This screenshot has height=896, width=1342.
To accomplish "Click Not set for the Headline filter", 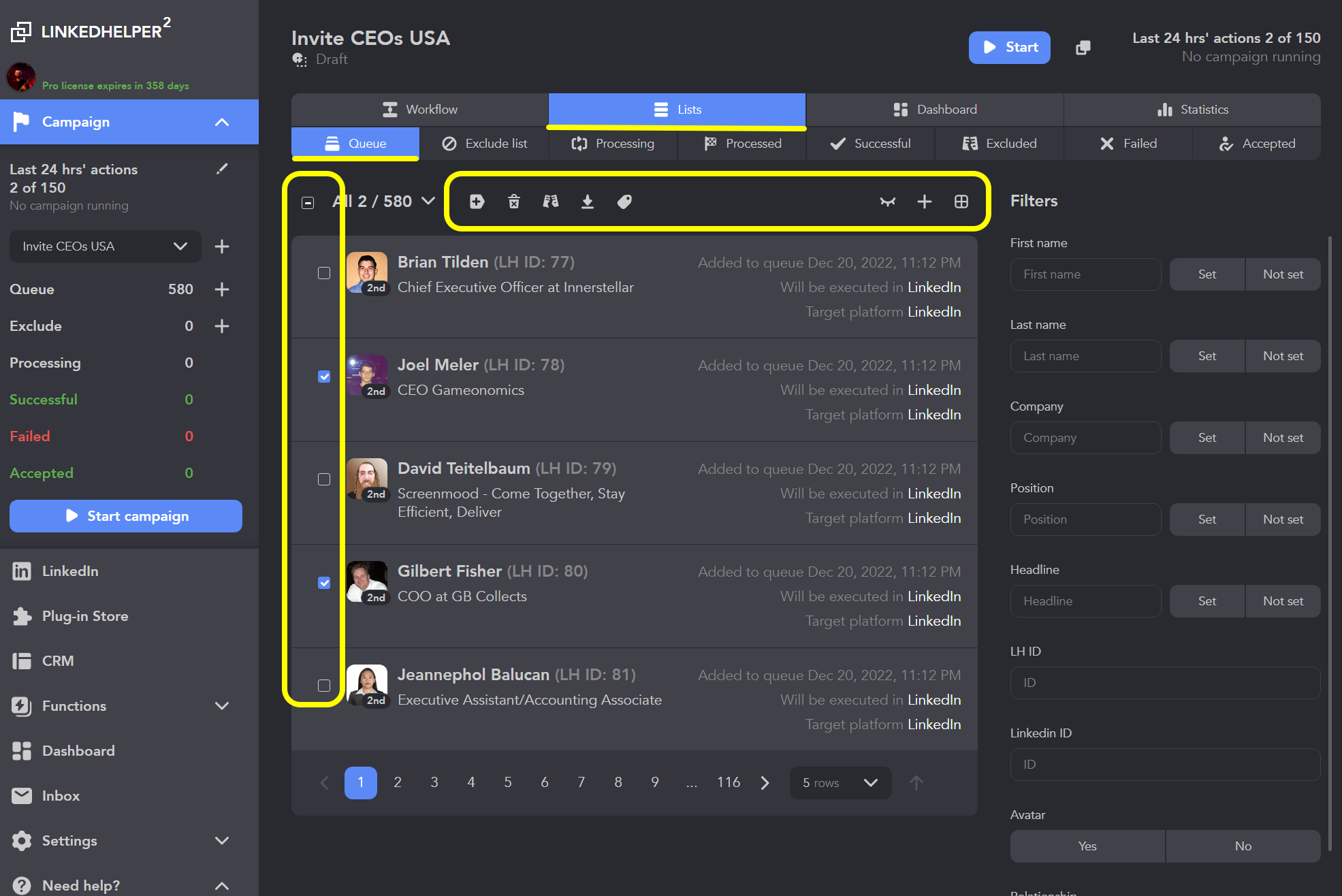I will pyautogui.click(x=1283, y=601).
